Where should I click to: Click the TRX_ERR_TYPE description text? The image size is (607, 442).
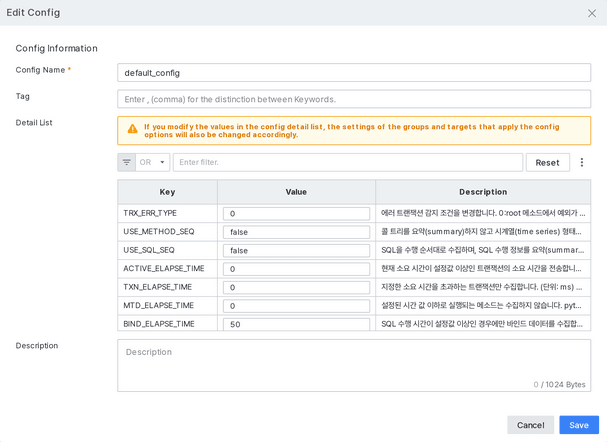tap(483, 213)
